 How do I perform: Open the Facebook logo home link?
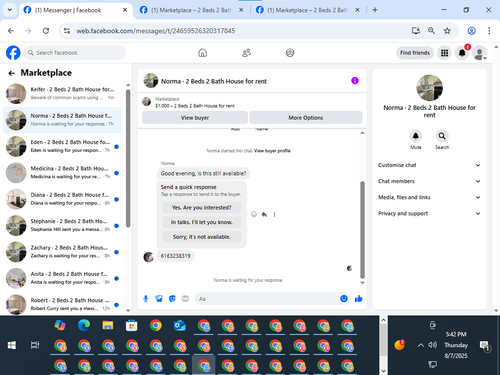tap(13, 53)
